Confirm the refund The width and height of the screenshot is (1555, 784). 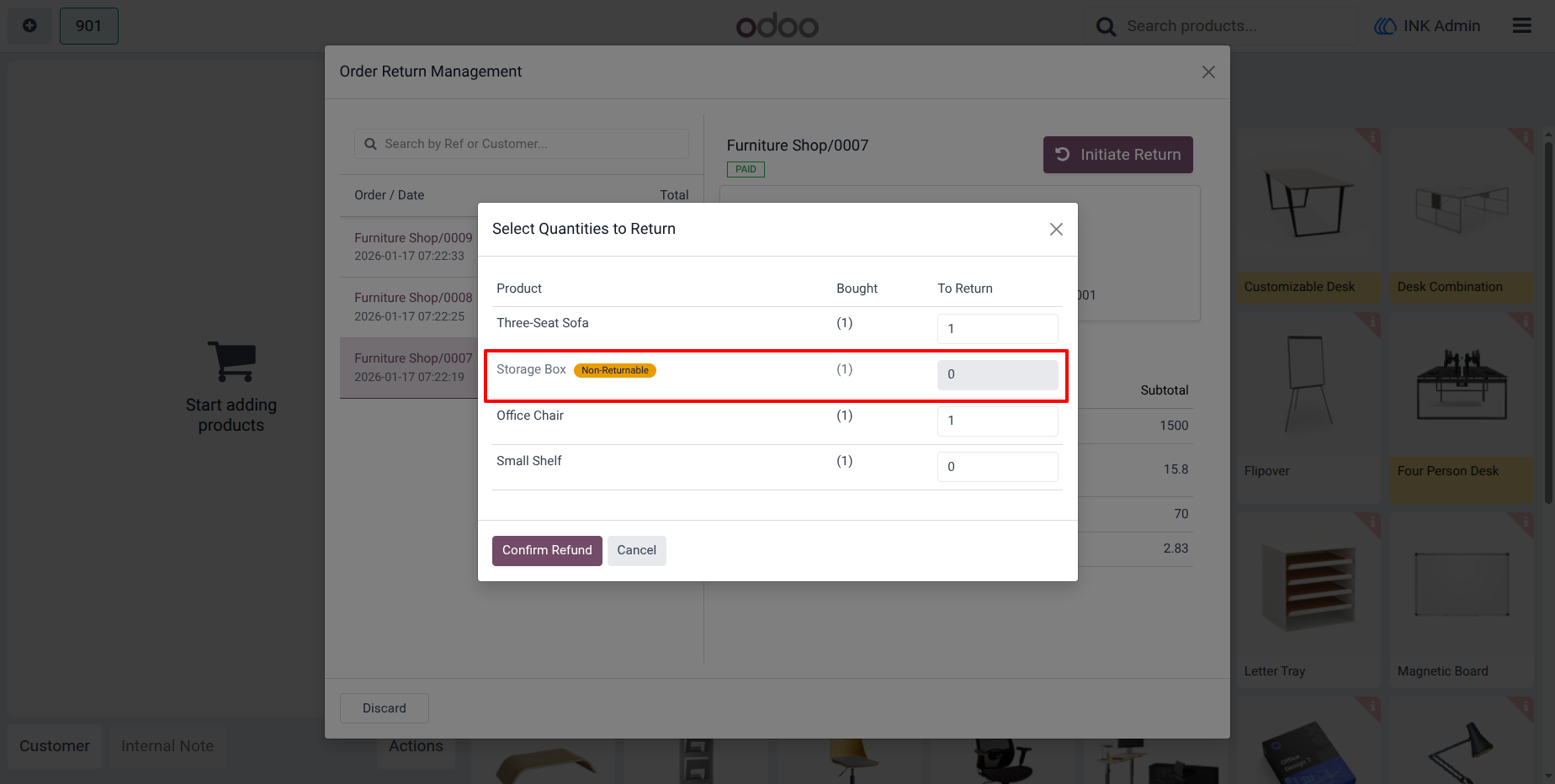pos(547,551)
